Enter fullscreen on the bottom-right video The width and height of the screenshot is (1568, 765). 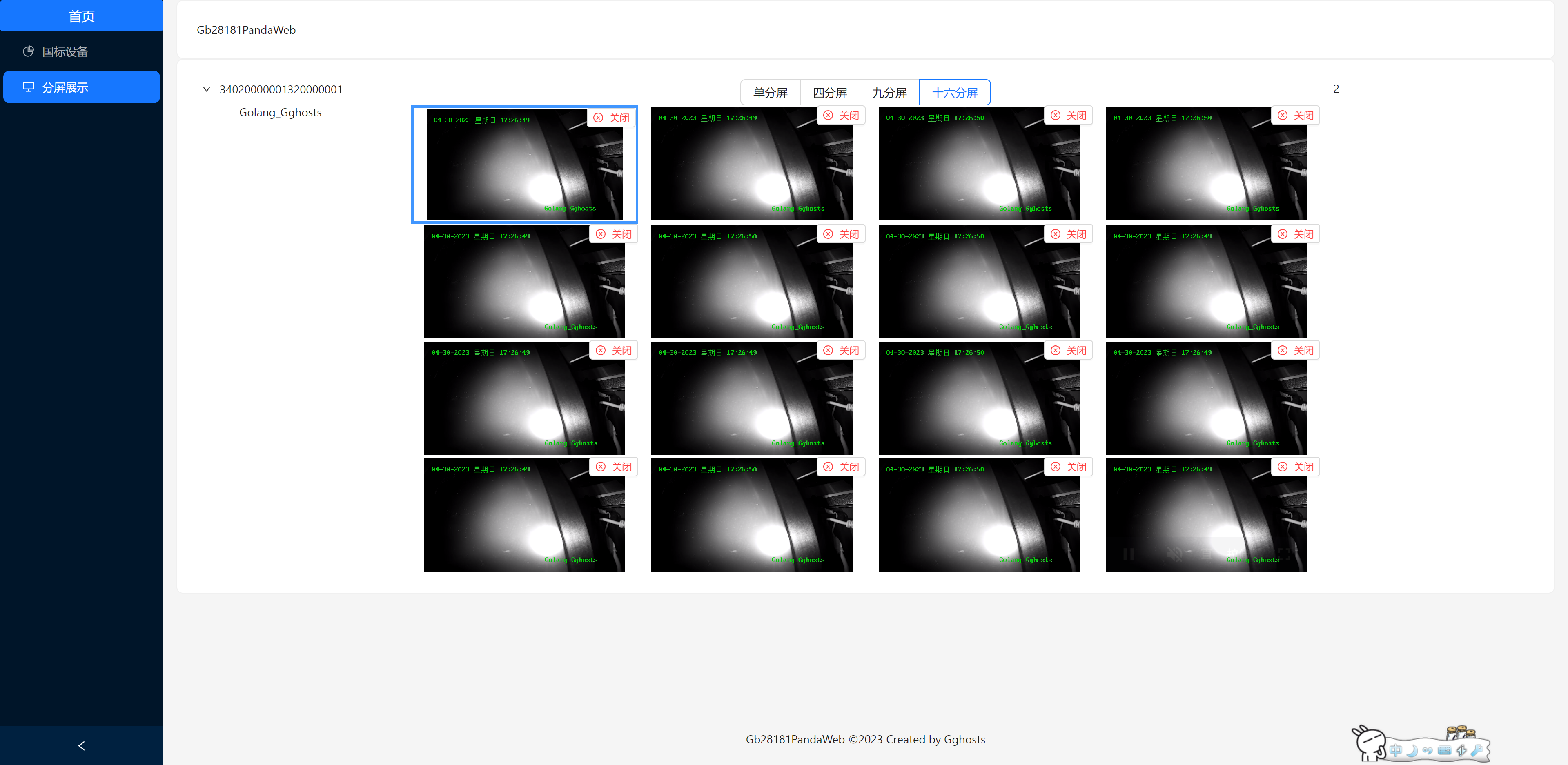point(1284,554)
